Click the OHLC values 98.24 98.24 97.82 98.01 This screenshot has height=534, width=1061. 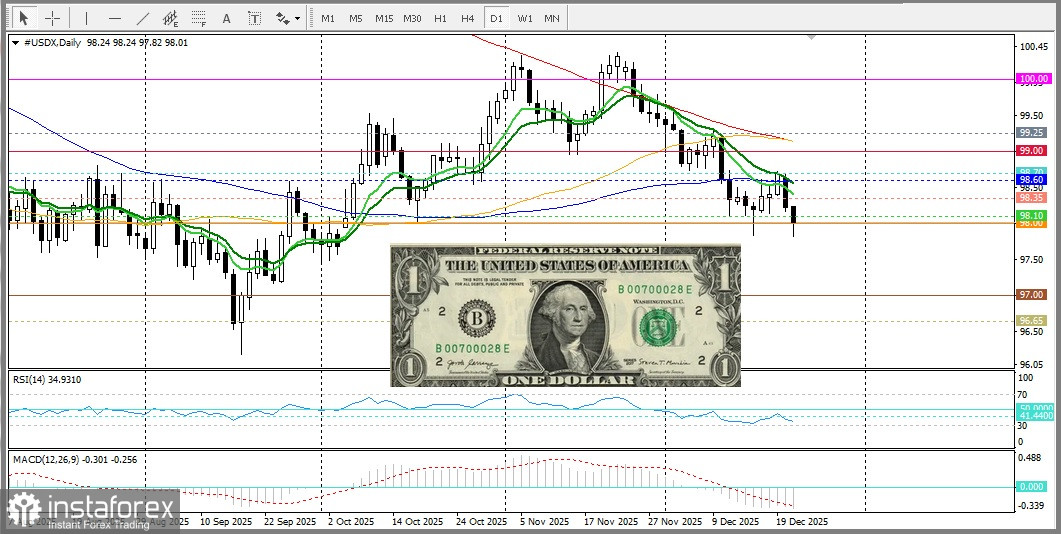coord(137,43)
